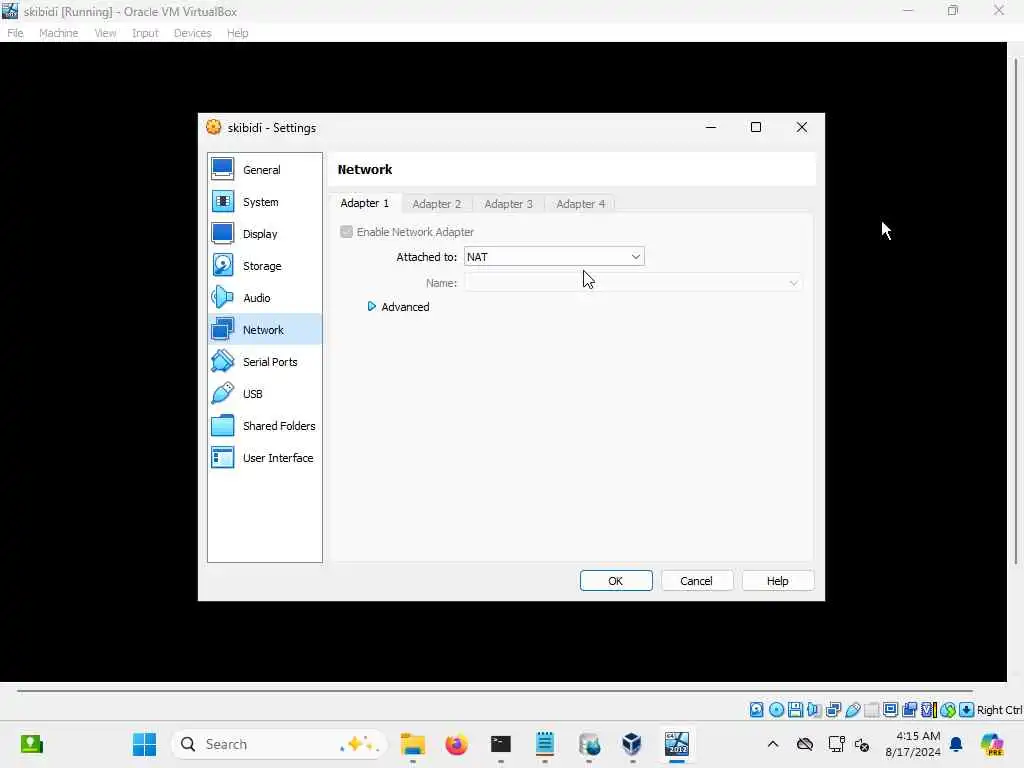Open the General settings category
This screenshot has width=1024, height=768.
(264, 170)
